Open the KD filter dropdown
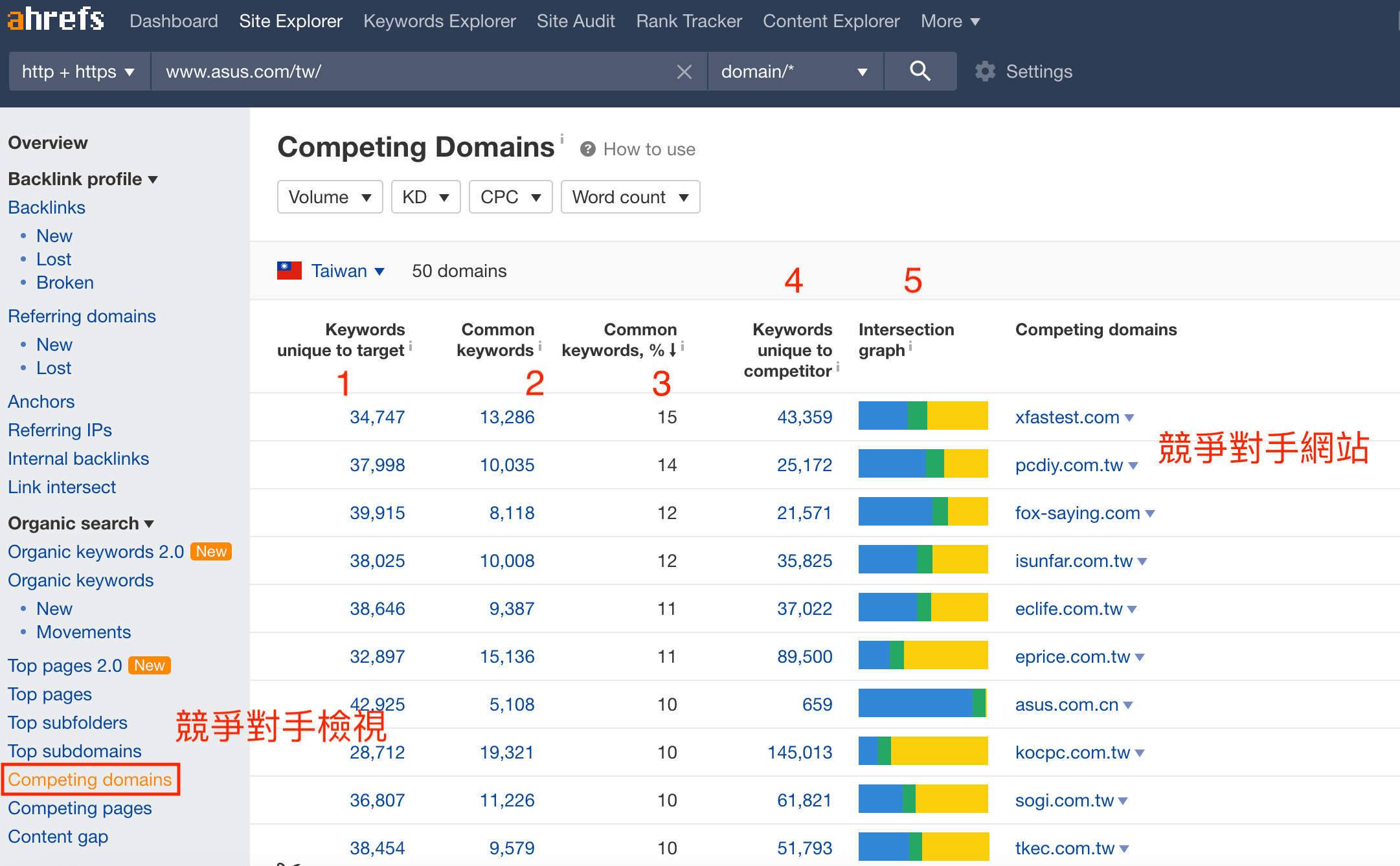Image resolution: width=1400 pixels, height=866 pixels. click(425, 197)
